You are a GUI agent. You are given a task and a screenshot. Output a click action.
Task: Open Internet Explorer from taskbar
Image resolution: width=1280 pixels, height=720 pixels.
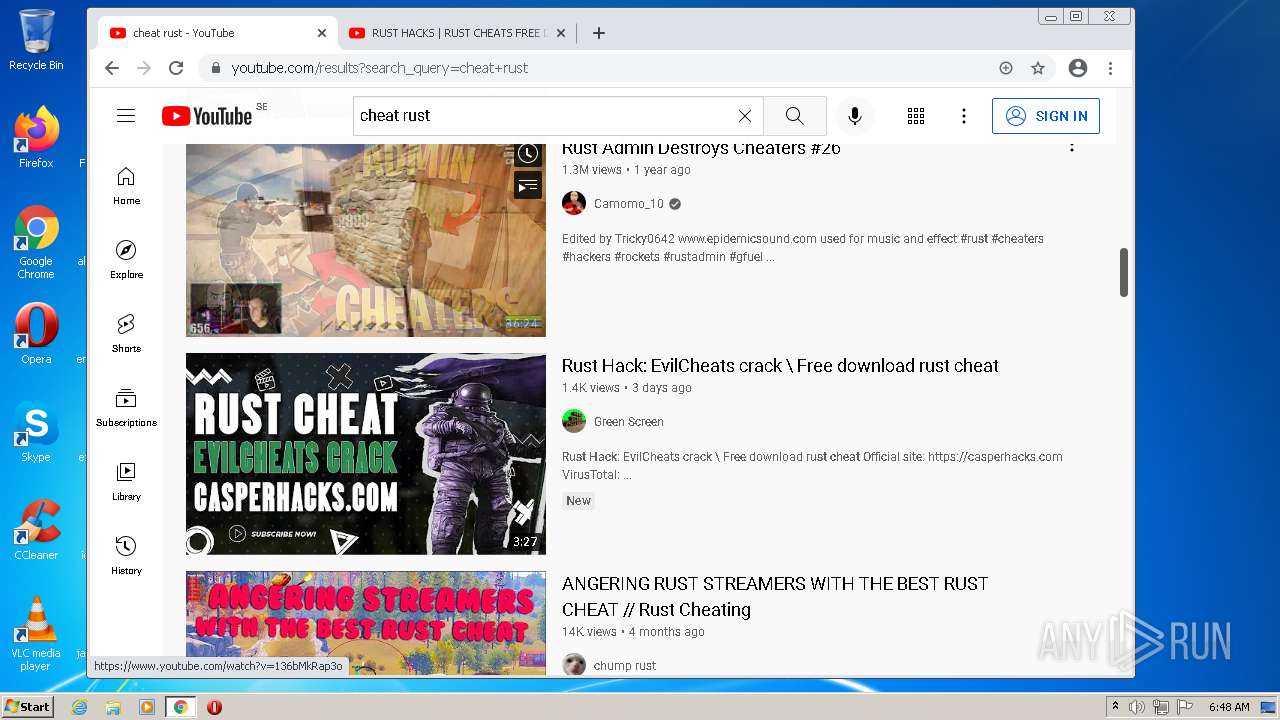point(80,707)
